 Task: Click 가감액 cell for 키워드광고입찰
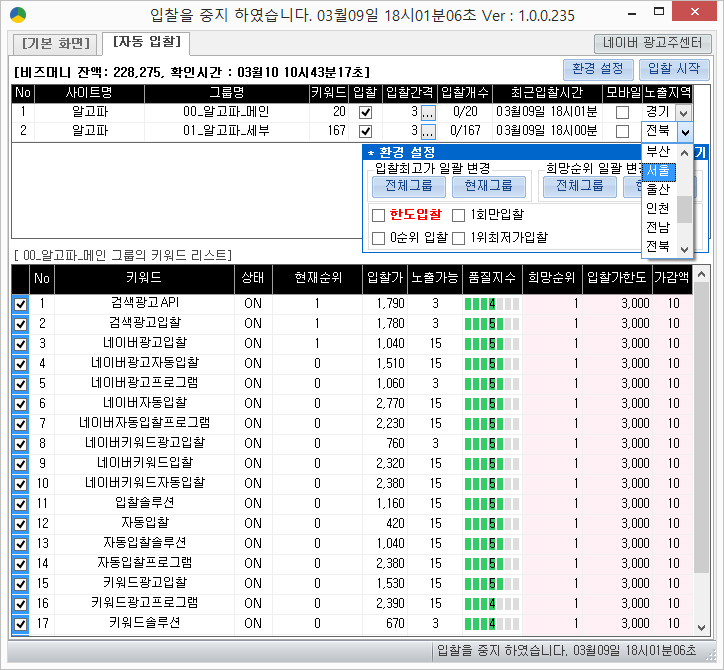pos(672,584)
